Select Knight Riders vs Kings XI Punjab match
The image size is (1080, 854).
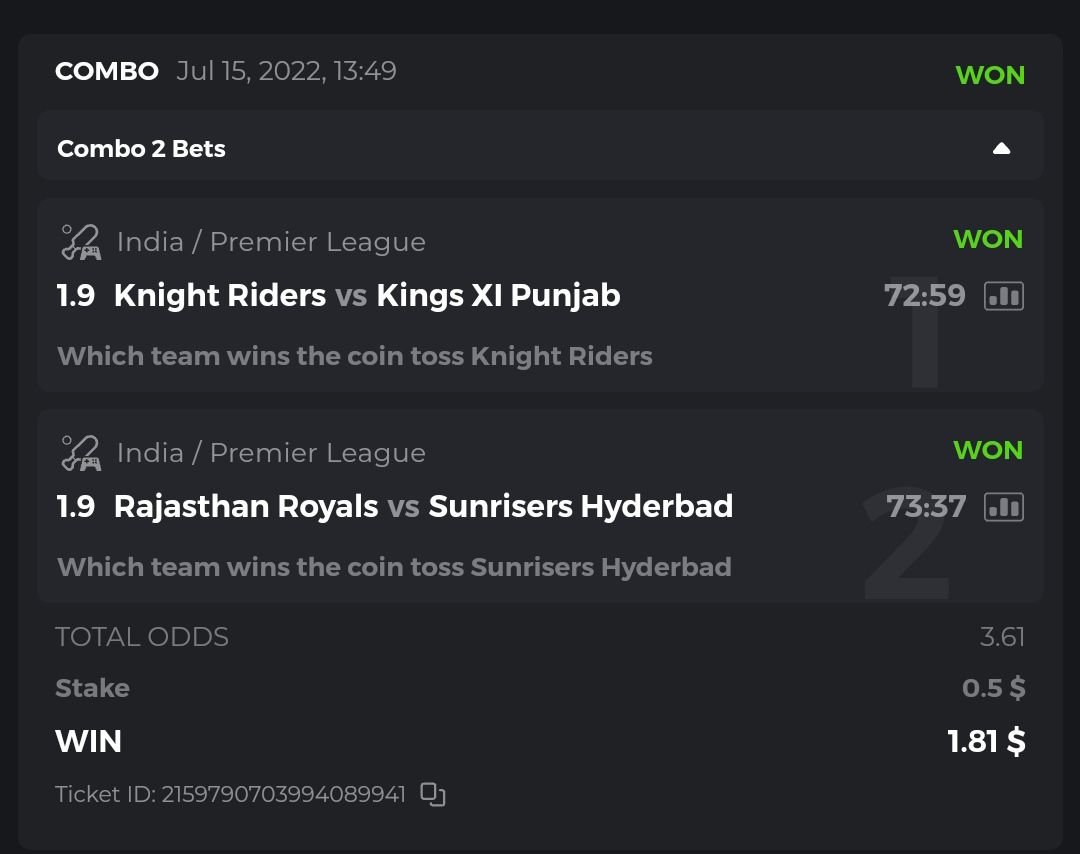367,296
